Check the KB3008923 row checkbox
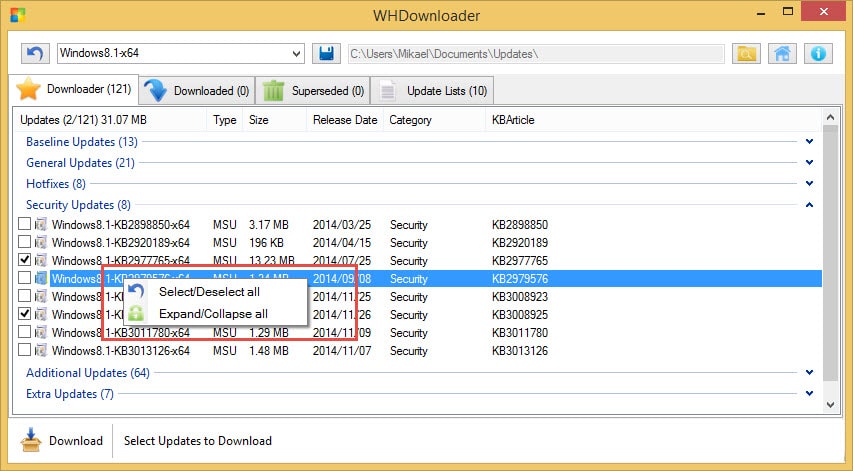This screenshot has width=853, height=471. [24, 296]
